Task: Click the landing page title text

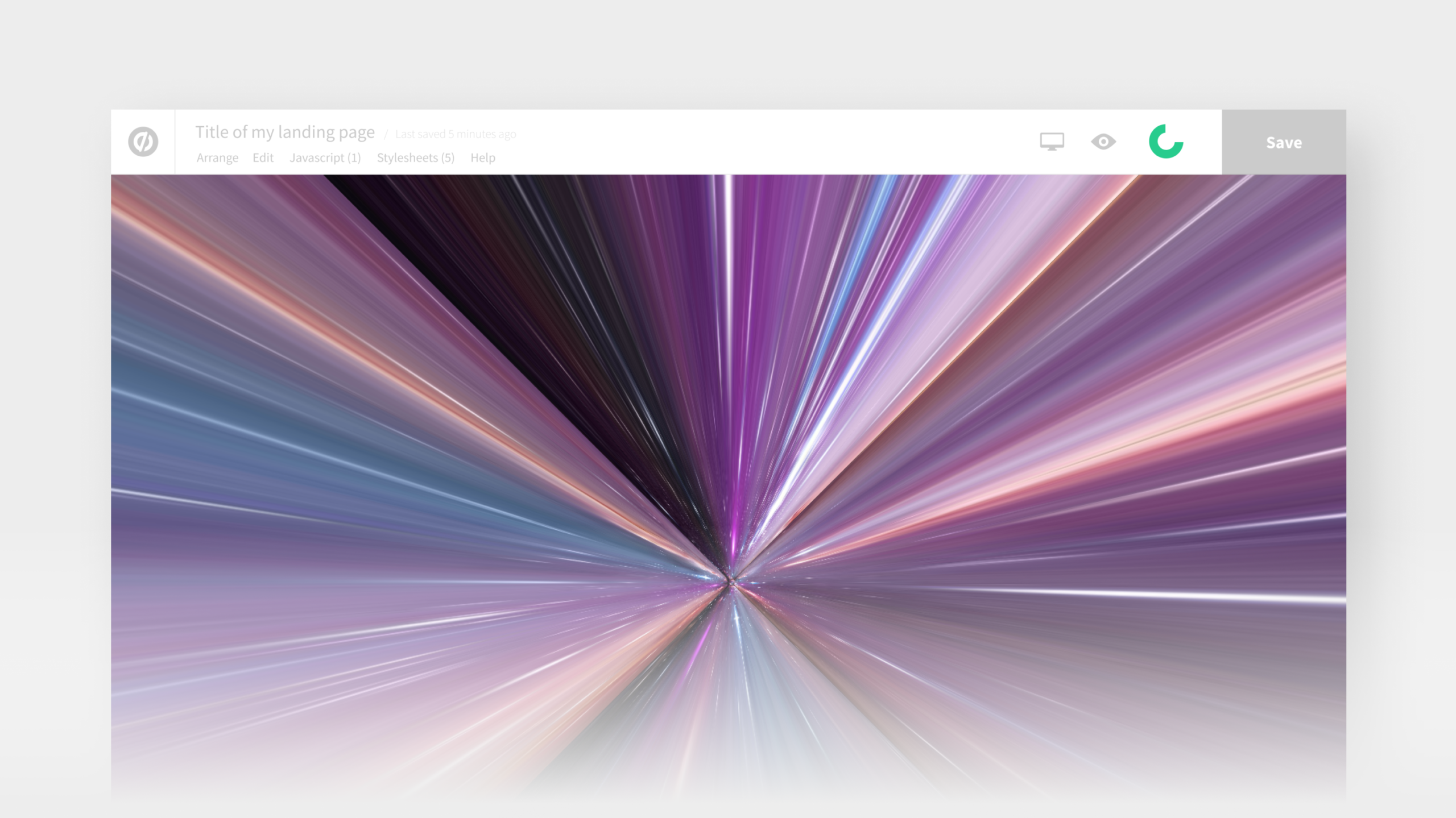Action: (x=285, y=132)
